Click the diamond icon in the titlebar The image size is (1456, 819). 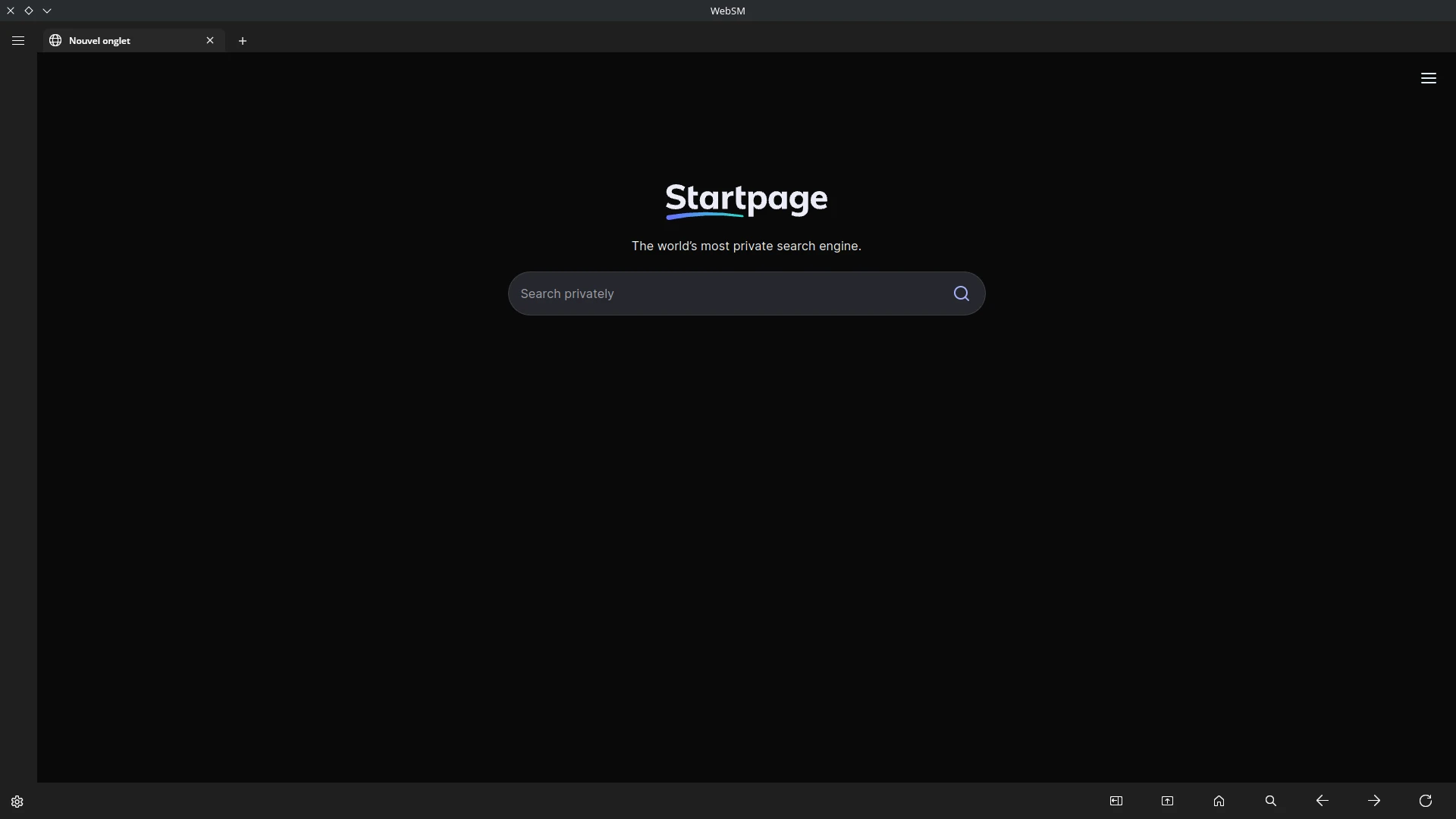tap(29, 11)
